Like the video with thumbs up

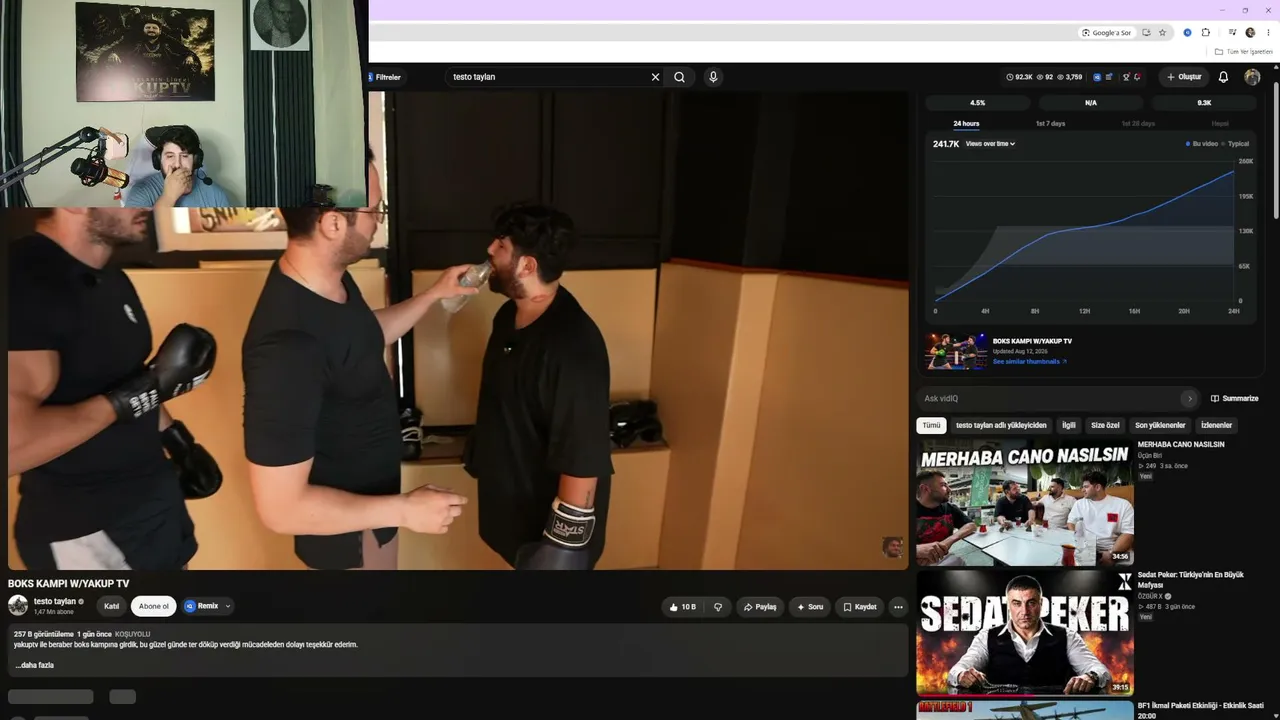[x=684, y=607]
